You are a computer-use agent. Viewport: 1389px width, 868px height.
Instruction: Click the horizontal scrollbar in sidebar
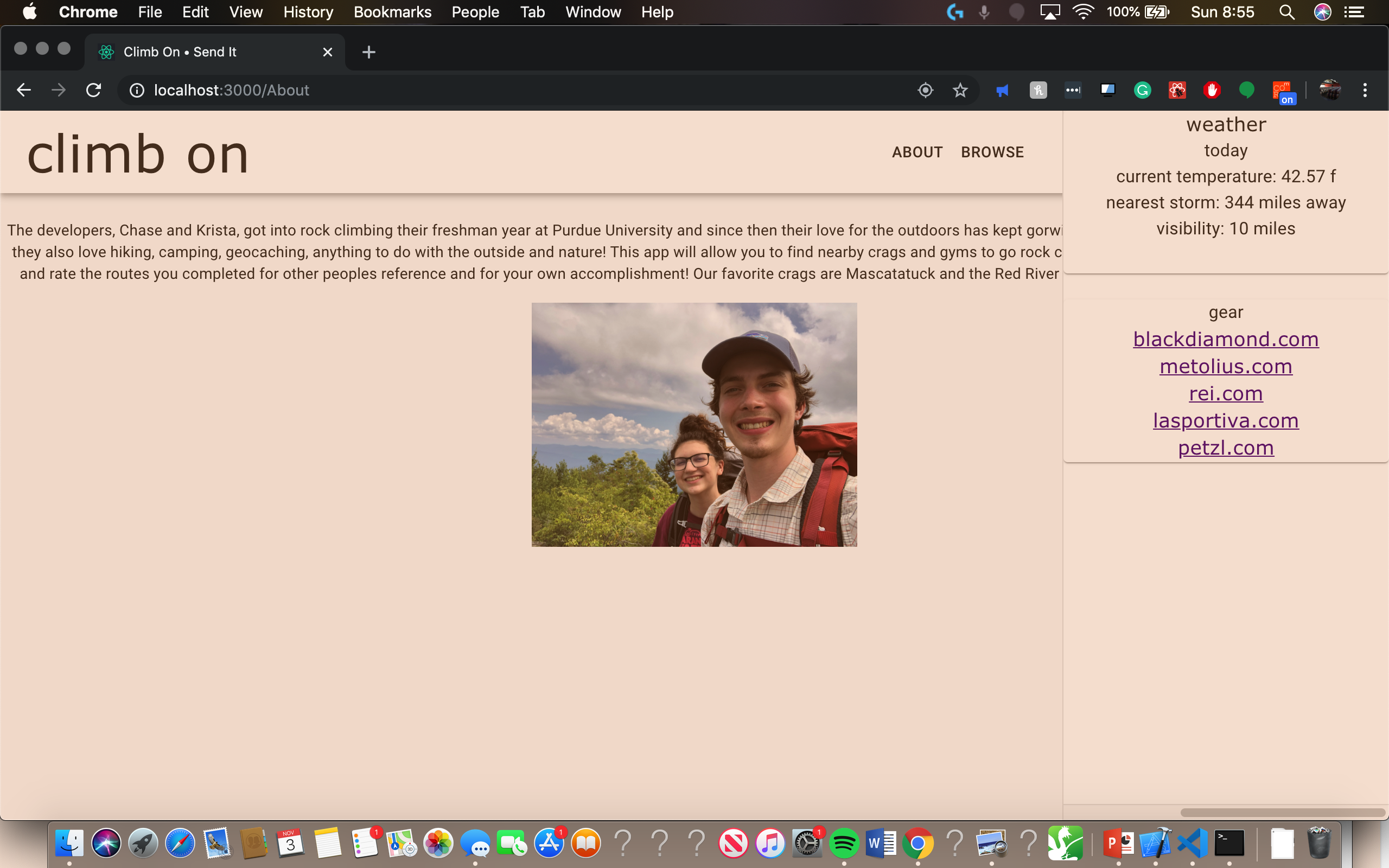[1282, 812]
